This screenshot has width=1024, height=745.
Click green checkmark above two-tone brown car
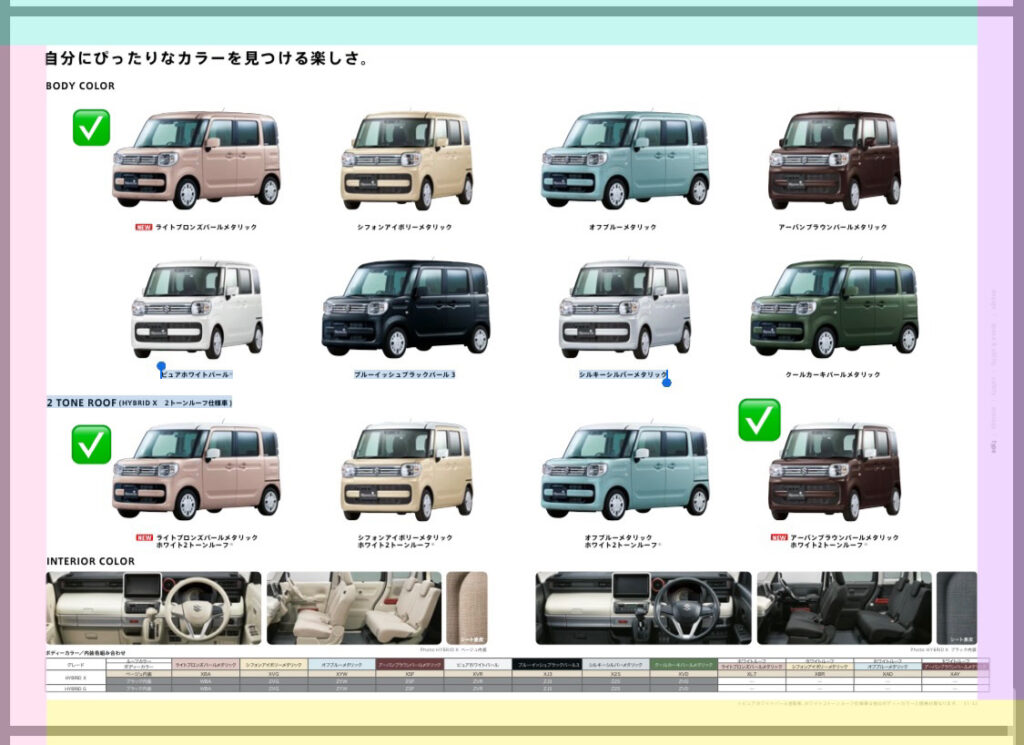[760, 420]
